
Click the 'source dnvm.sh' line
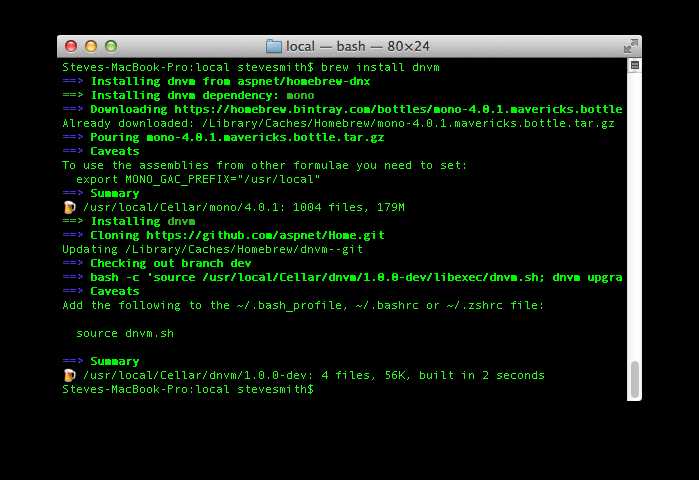click(x=125, y=333)
